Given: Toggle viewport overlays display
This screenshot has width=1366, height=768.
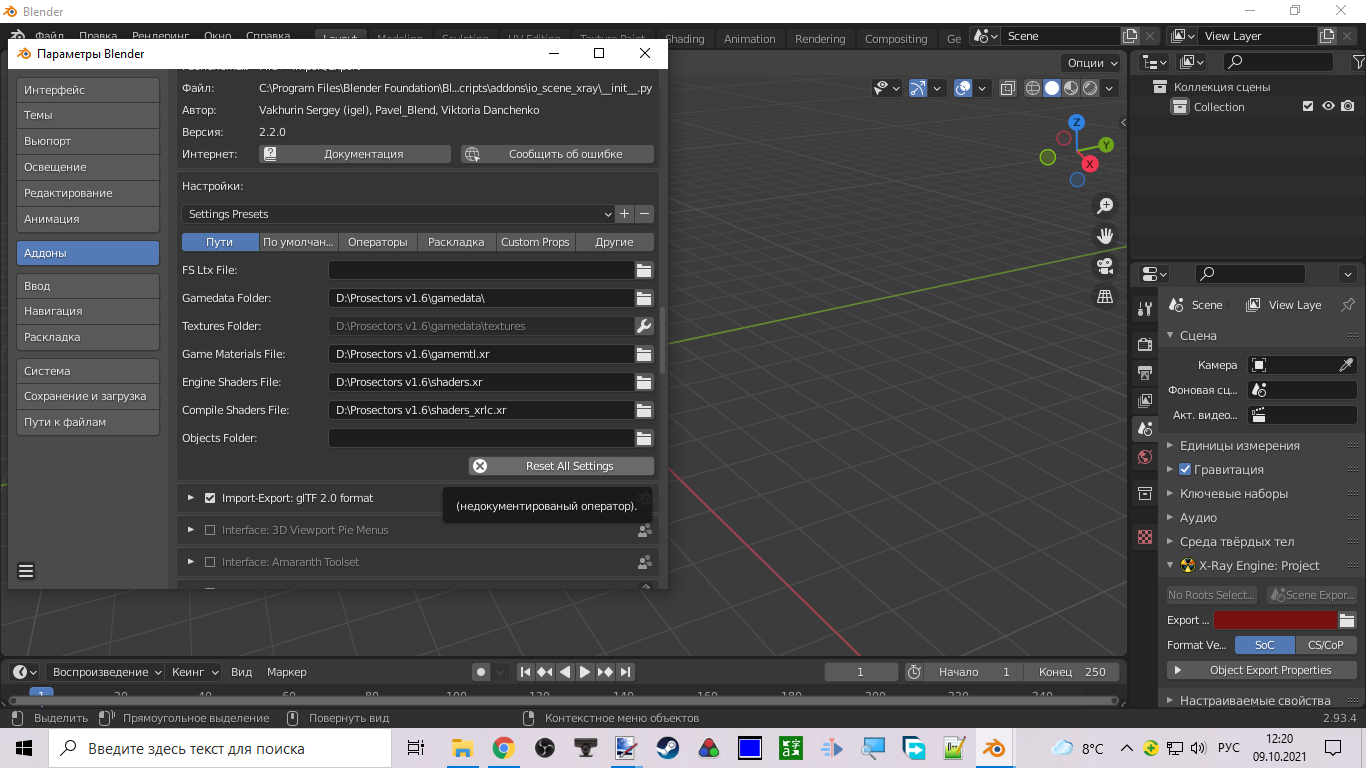Looking at the screenshot, I should coord(963,88).
